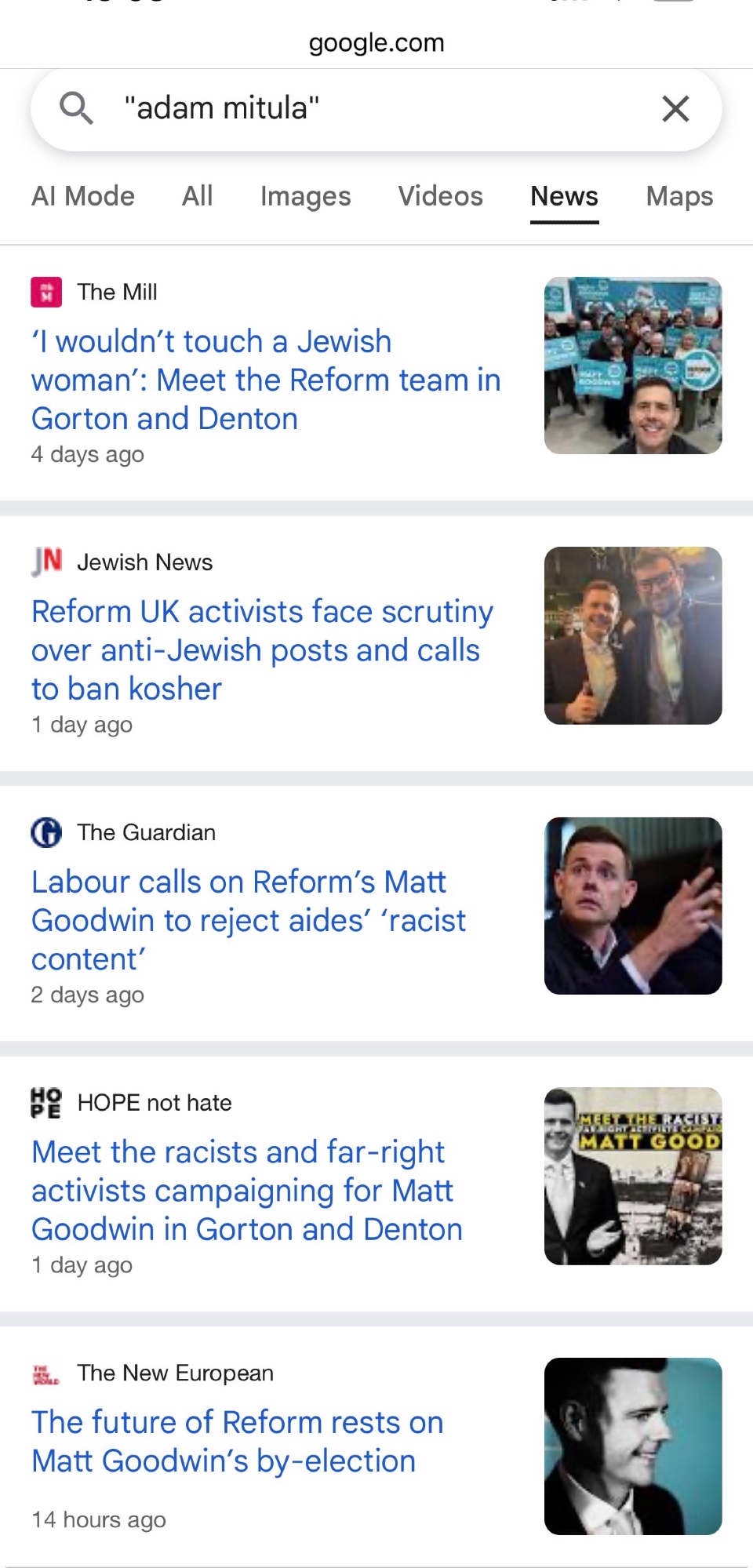Switch to the AI Mode tab
753x1568 pixels.
(83, 196)
